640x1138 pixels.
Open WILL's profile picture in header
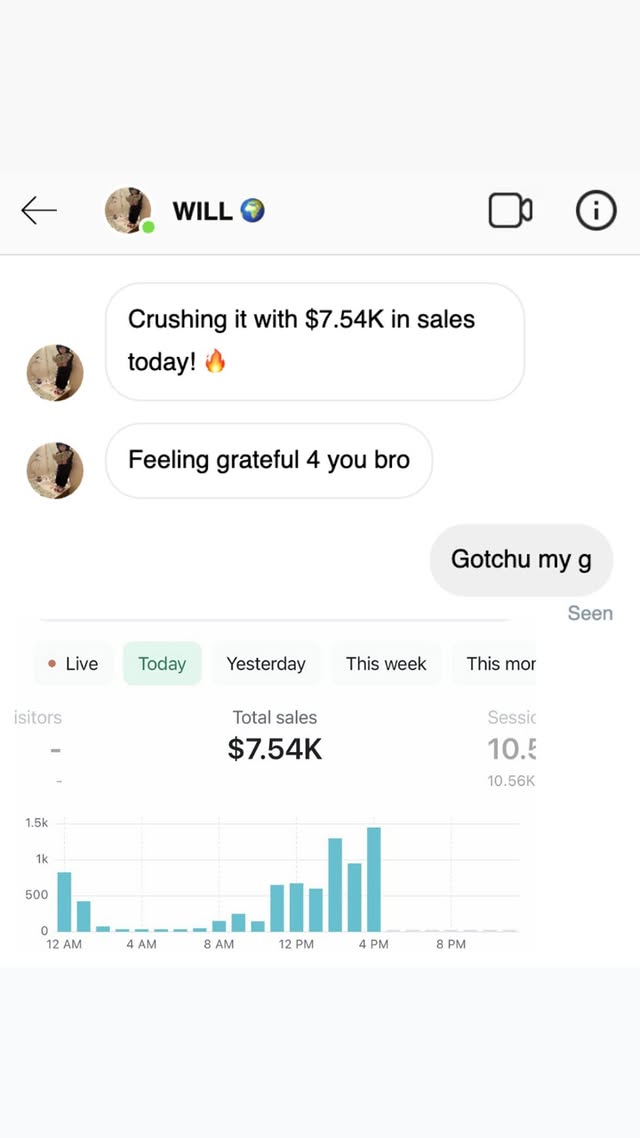point(129,210)
